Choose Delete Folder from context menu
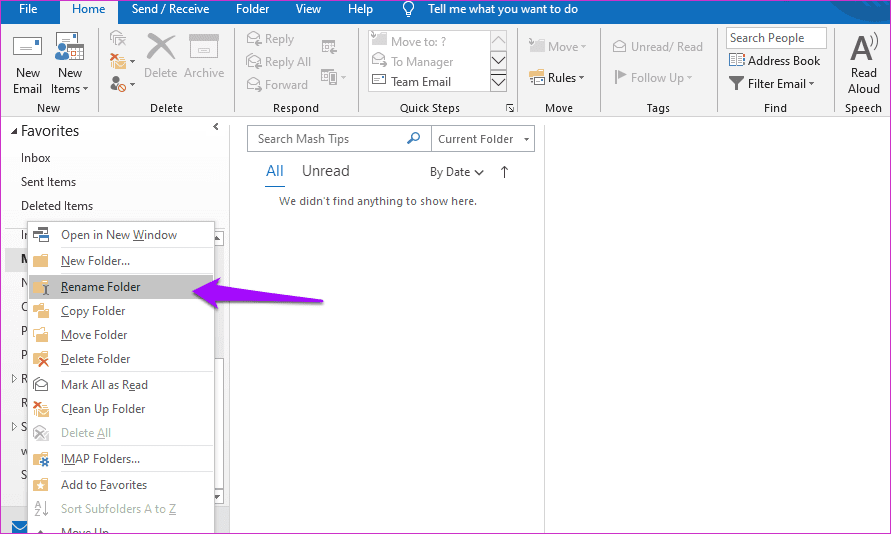 pyautogui.click(x=95, y=359)
